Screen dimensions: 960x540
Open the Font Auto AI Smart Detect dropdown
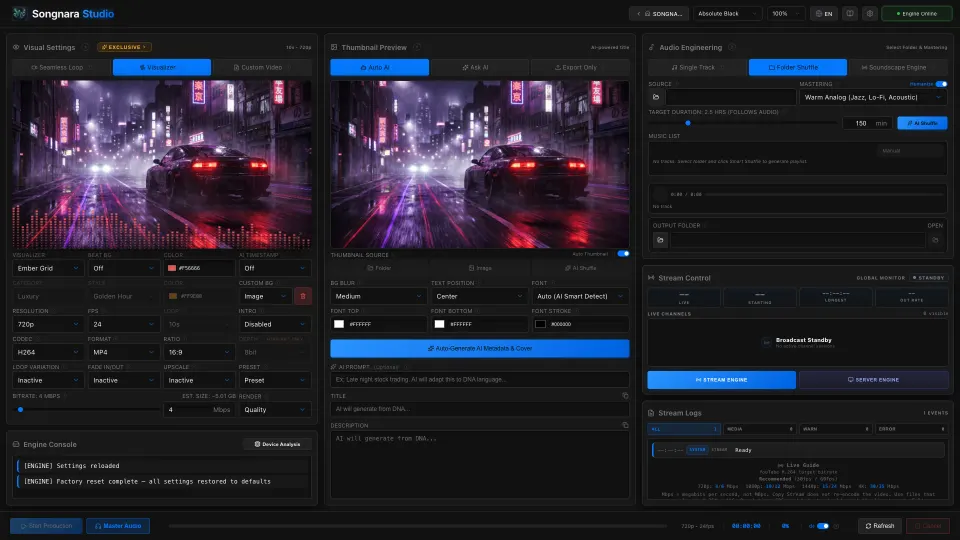580,296
